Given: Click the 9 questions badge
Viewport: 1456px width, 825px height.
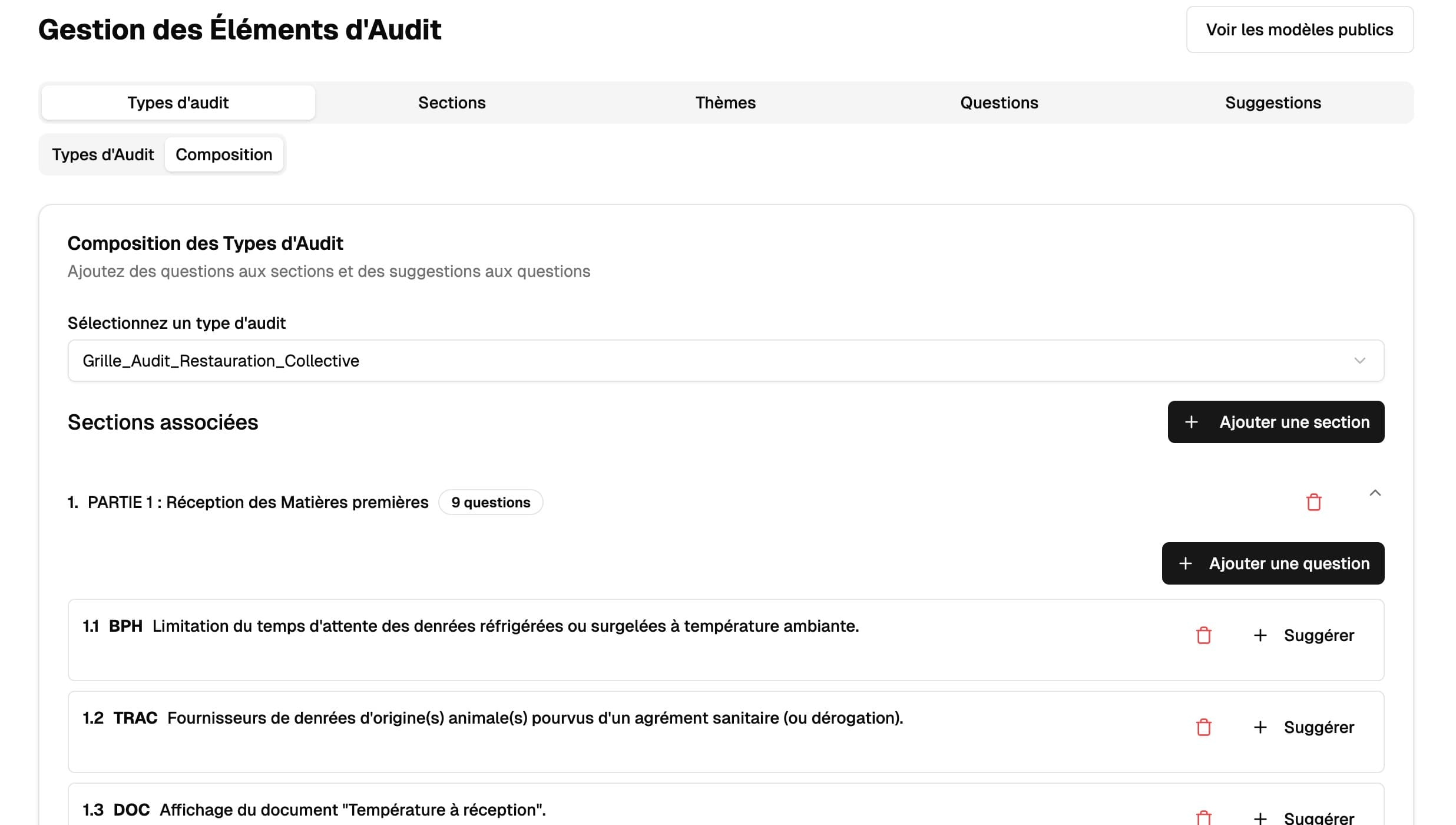Looking at the screenshot, I should coord(491,503).
